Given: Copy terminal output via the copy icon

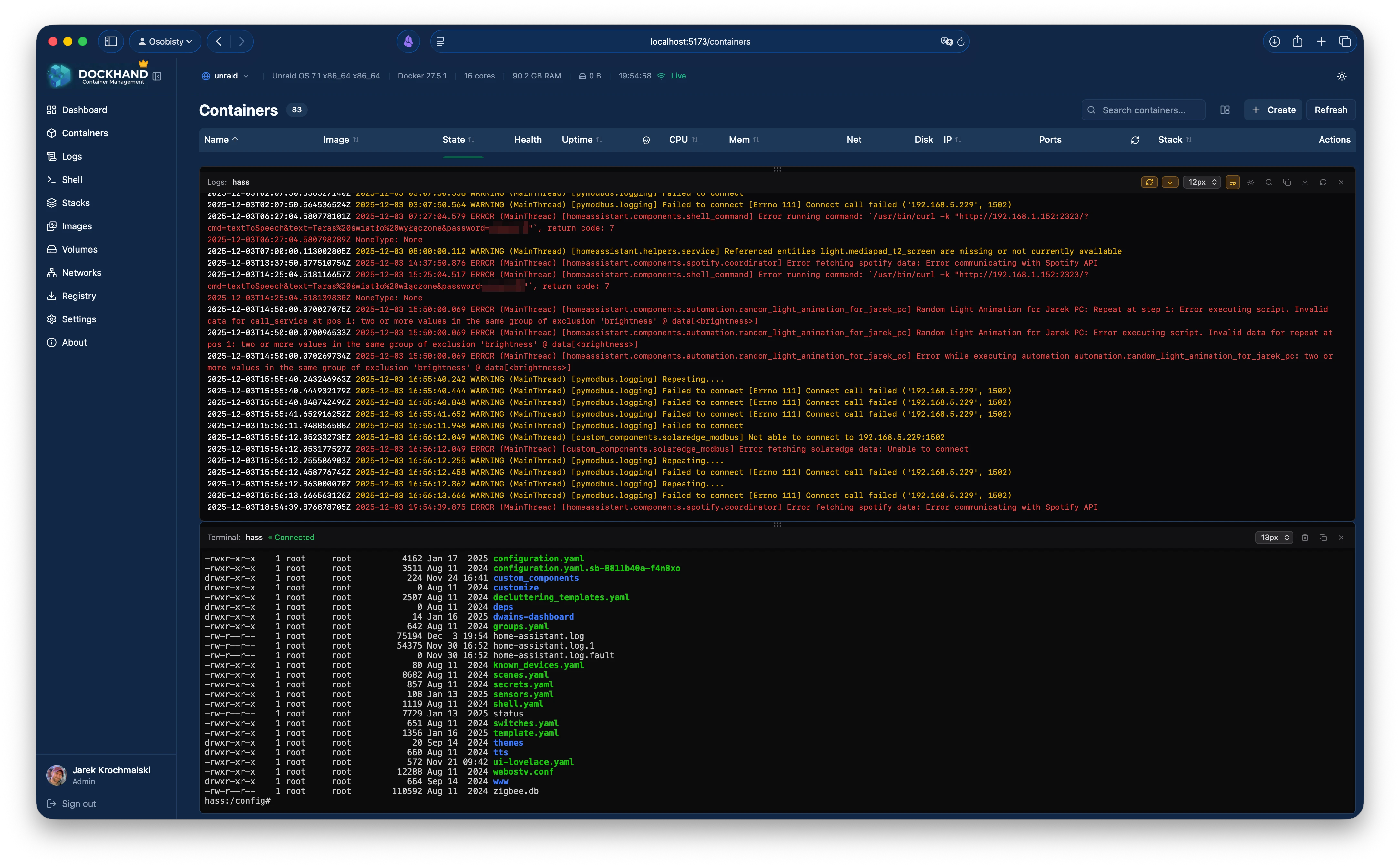Looking at the screenshot, I should pos(1324,538).
